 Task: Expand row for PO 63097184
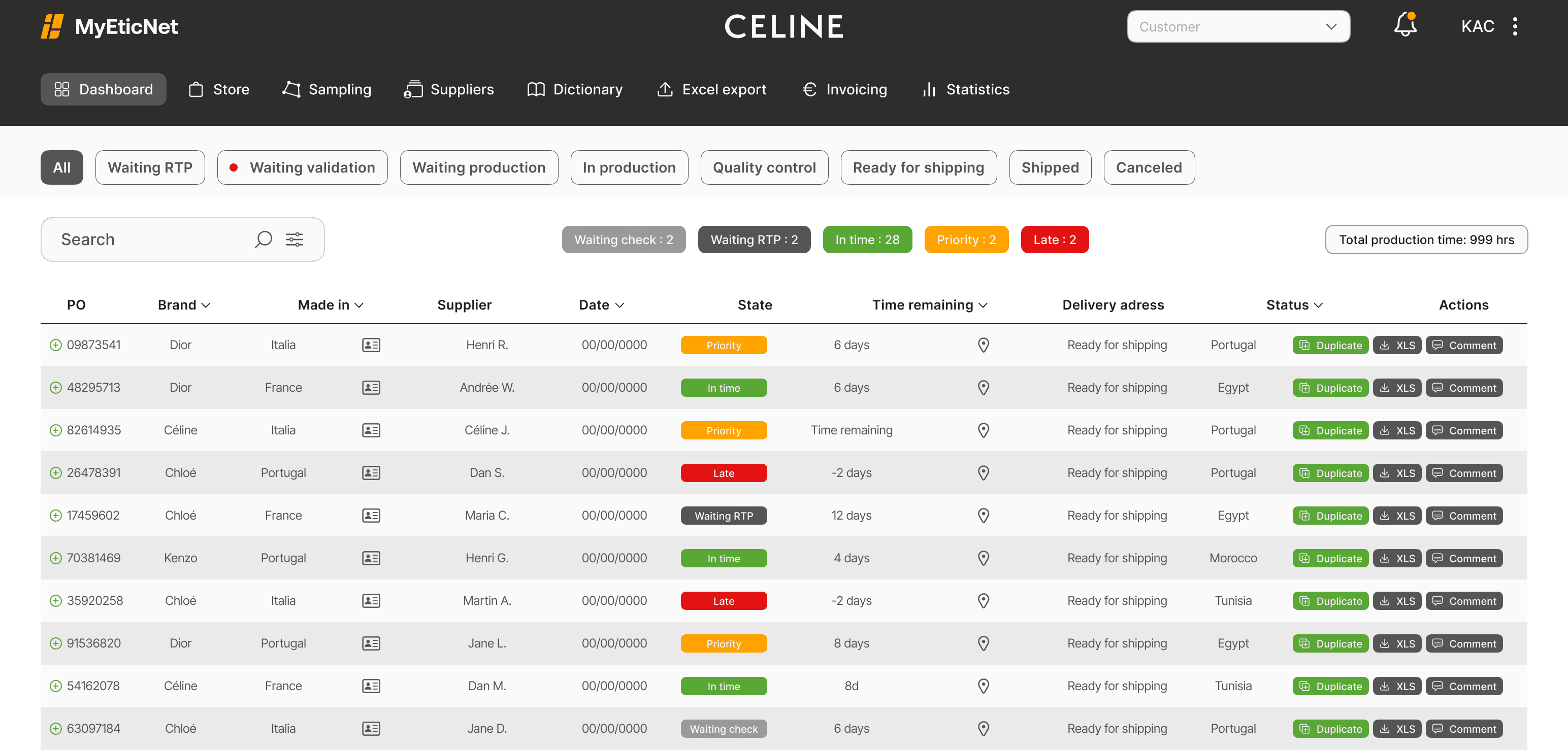[55, 728]
